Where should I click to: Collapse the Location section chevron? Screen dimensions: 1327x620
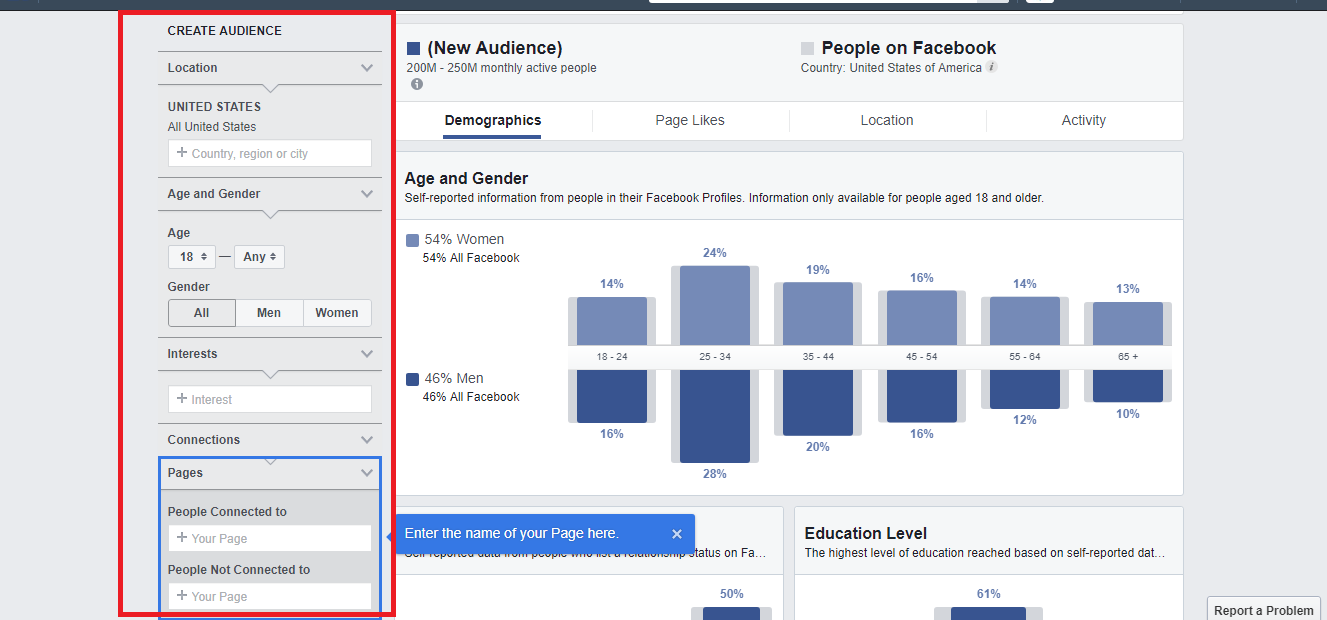(x=367, y=68)
